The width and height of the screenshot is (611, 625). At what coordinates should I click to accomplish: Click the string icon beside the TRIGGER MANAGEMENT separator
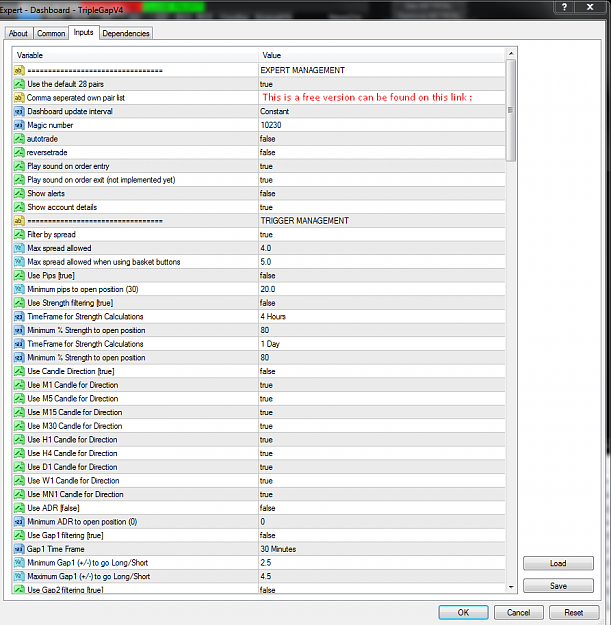[19, 221]
